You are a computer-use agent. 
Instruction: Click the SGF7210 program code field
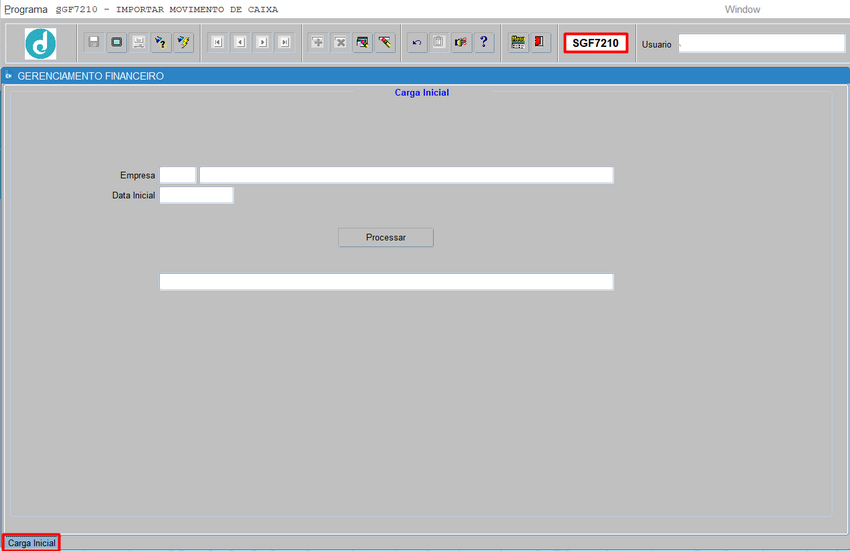click(596, 43)
